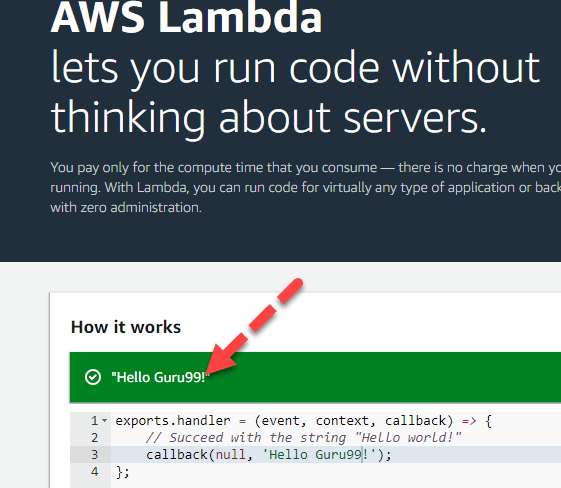Screen dimensions: 561x488
Task: Select line number 3 in the gutter
Action: (x=94, y=454)
